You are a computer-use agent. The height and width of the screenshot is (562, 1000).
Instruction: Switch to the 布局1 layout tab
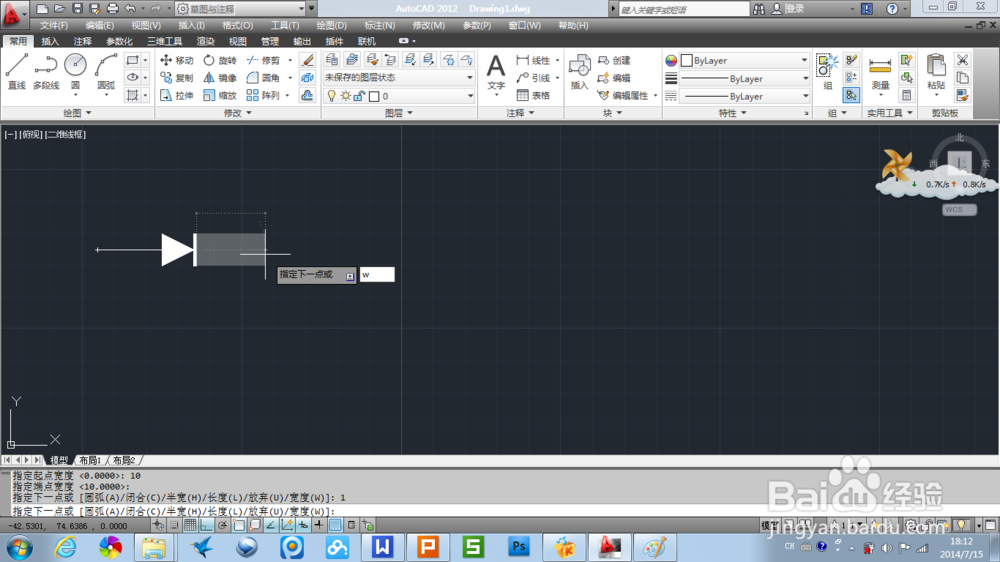point(90,460)
